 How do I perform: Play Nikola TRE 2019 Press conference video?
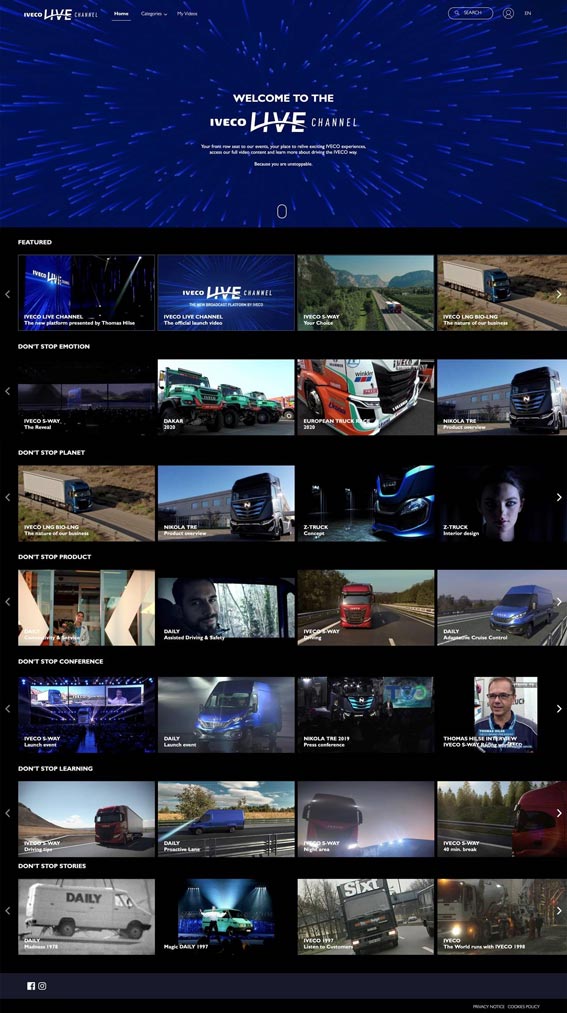(366, 715)
